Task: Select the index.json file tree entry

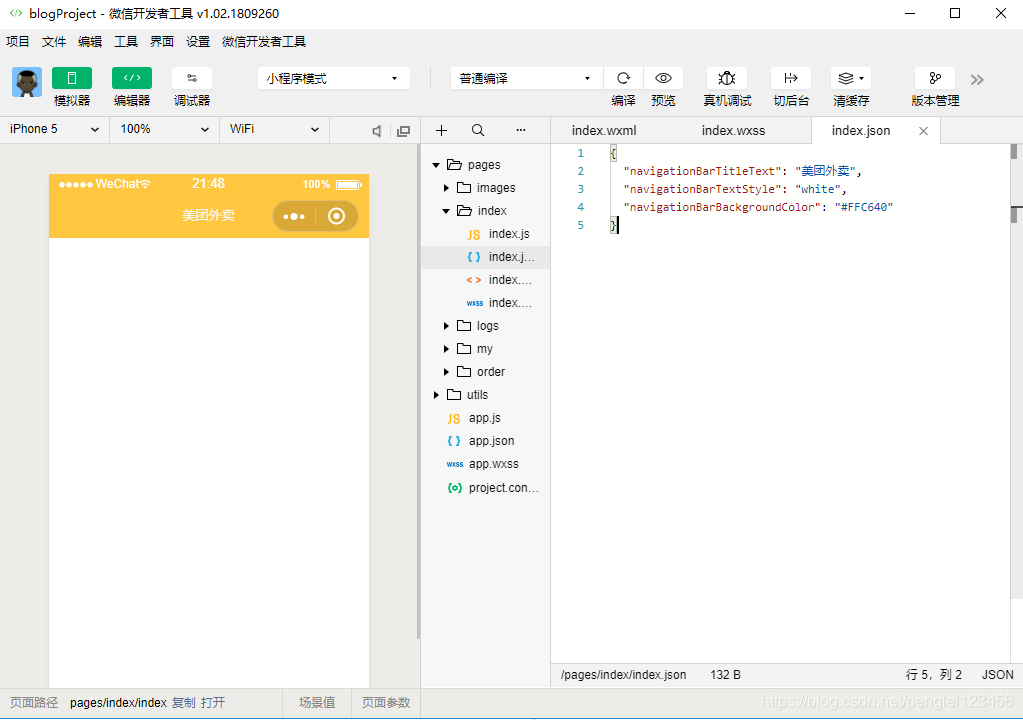Action: [485, 257]
